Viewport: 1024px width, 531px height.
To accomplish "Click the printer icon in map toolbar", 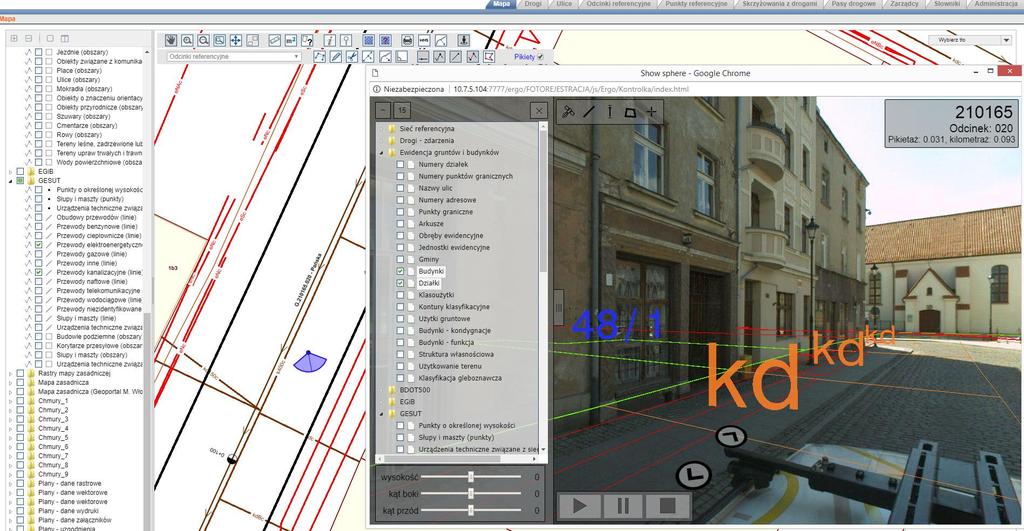I will click(x=407, y=40).
